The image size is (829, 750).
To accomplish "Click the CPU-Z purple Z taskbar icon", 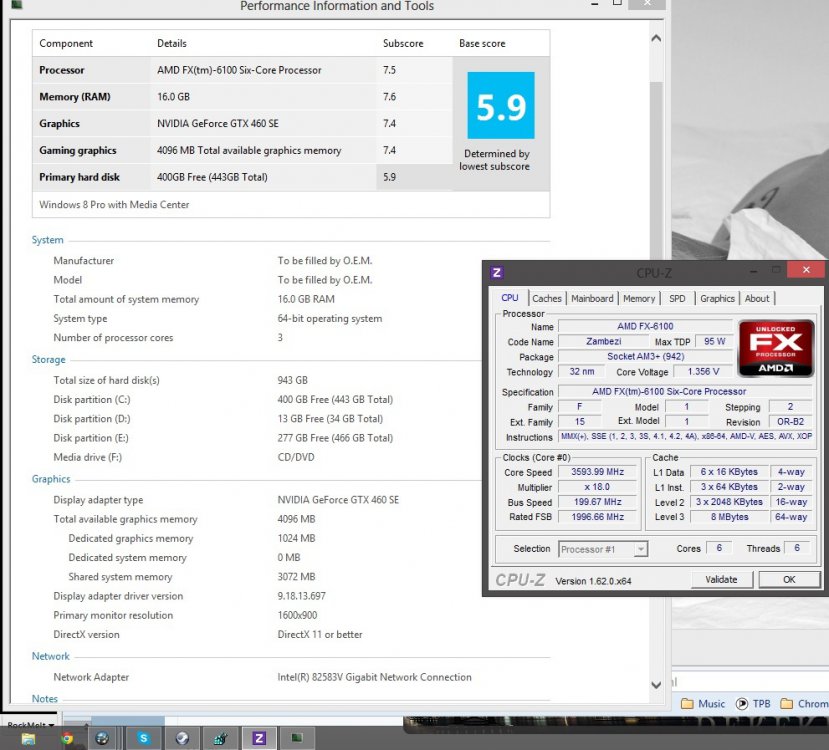I will coord(259,738).
